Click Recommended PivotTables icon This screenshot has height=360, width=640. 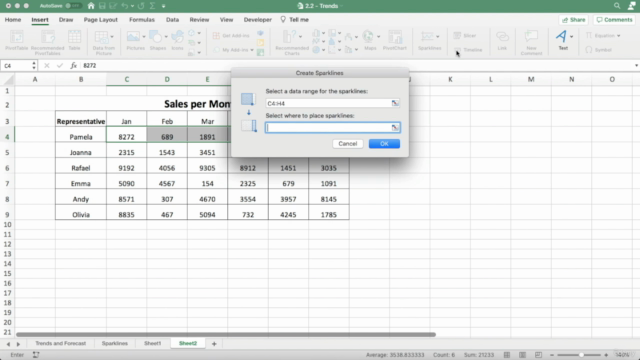point(47,42)
